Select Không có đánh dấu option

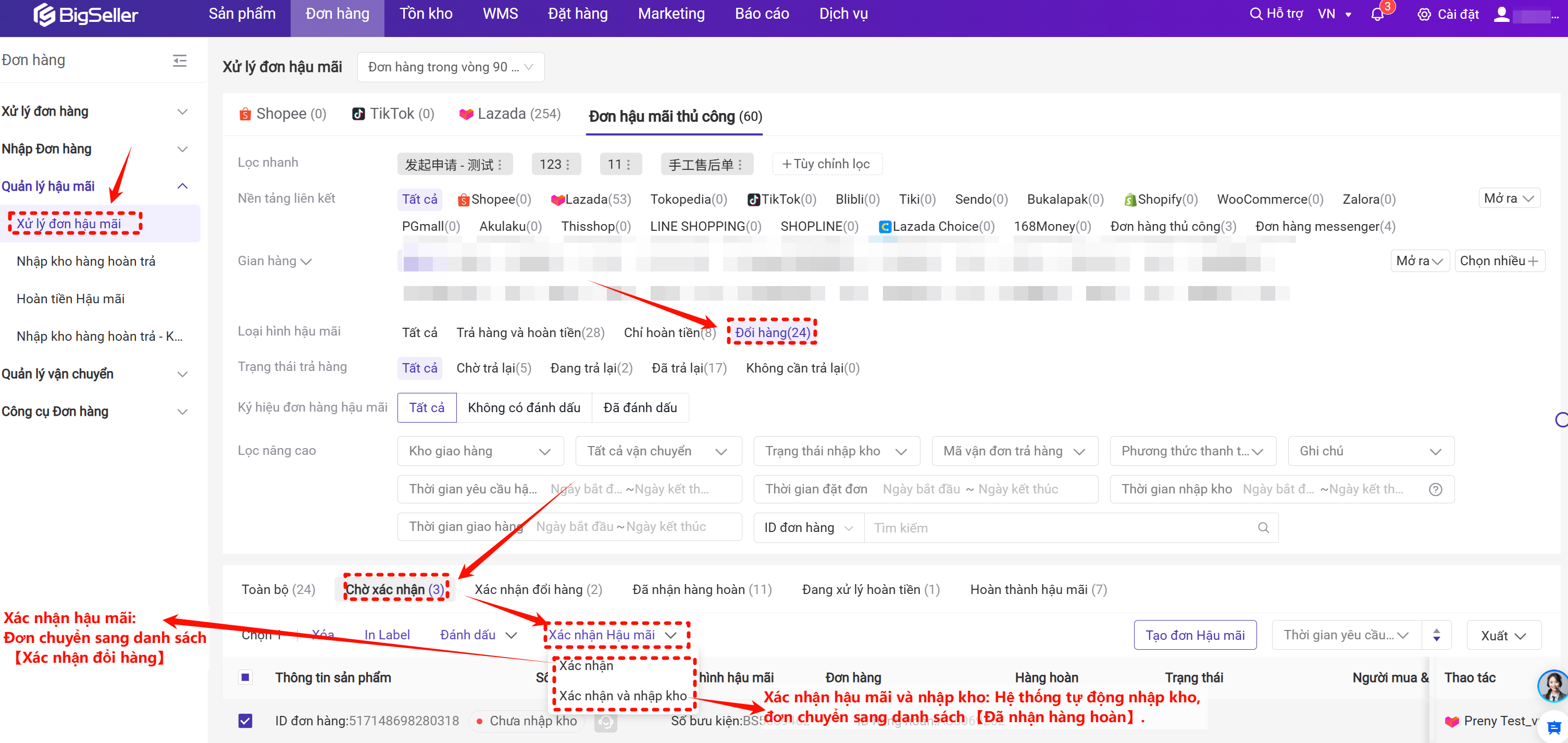[x=524, y=407]
